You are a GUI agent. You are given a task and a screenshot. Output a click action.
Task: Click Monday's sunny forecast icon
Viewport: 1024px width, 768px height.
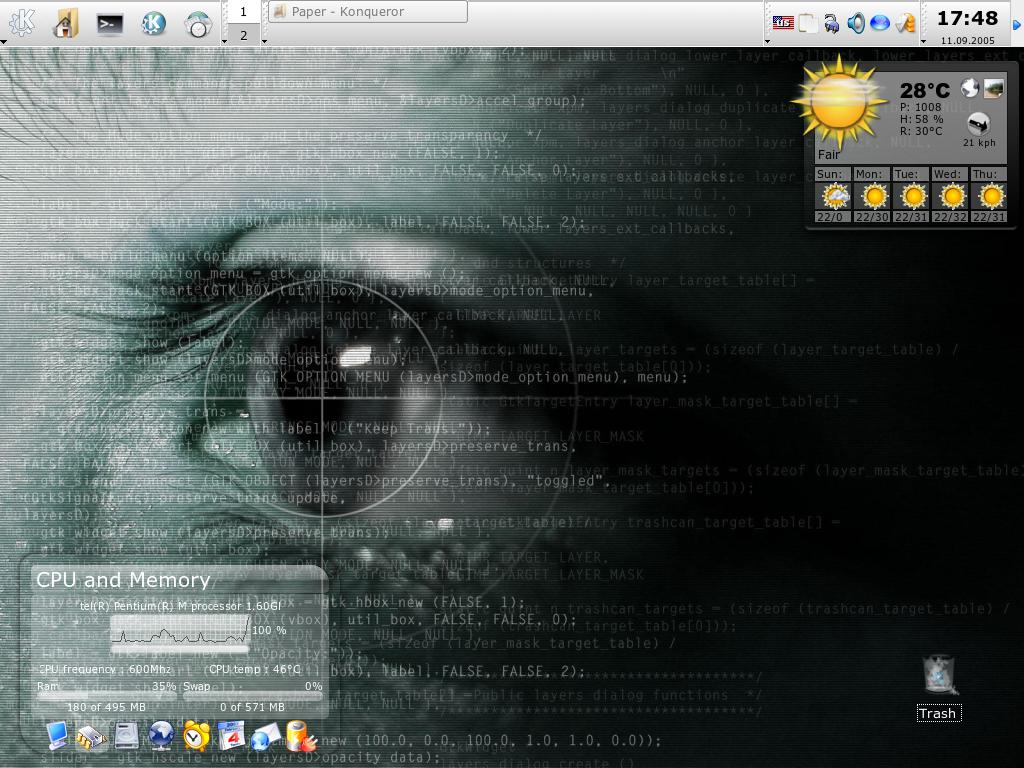coord(874,196)
